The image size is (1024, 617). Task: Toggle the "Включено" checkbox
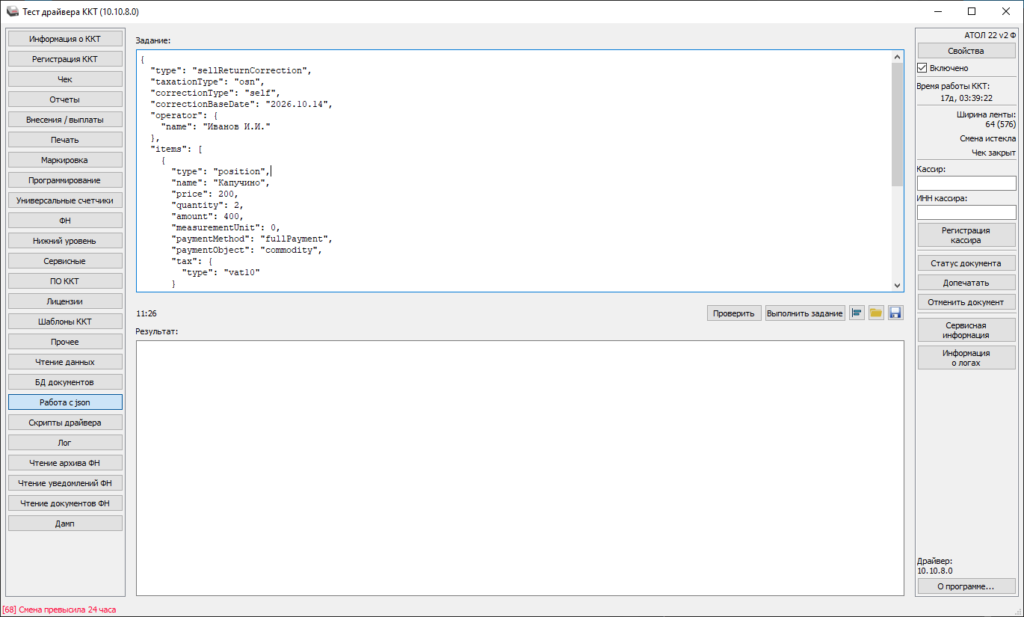point(922,68)
